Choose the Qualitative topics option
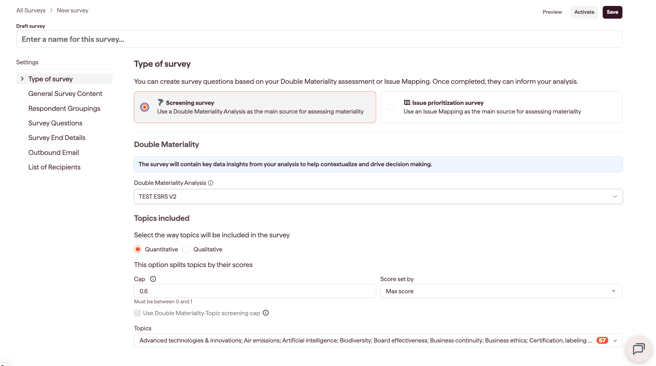Viewport: 656px width, 366px height. tap(186, 249)
